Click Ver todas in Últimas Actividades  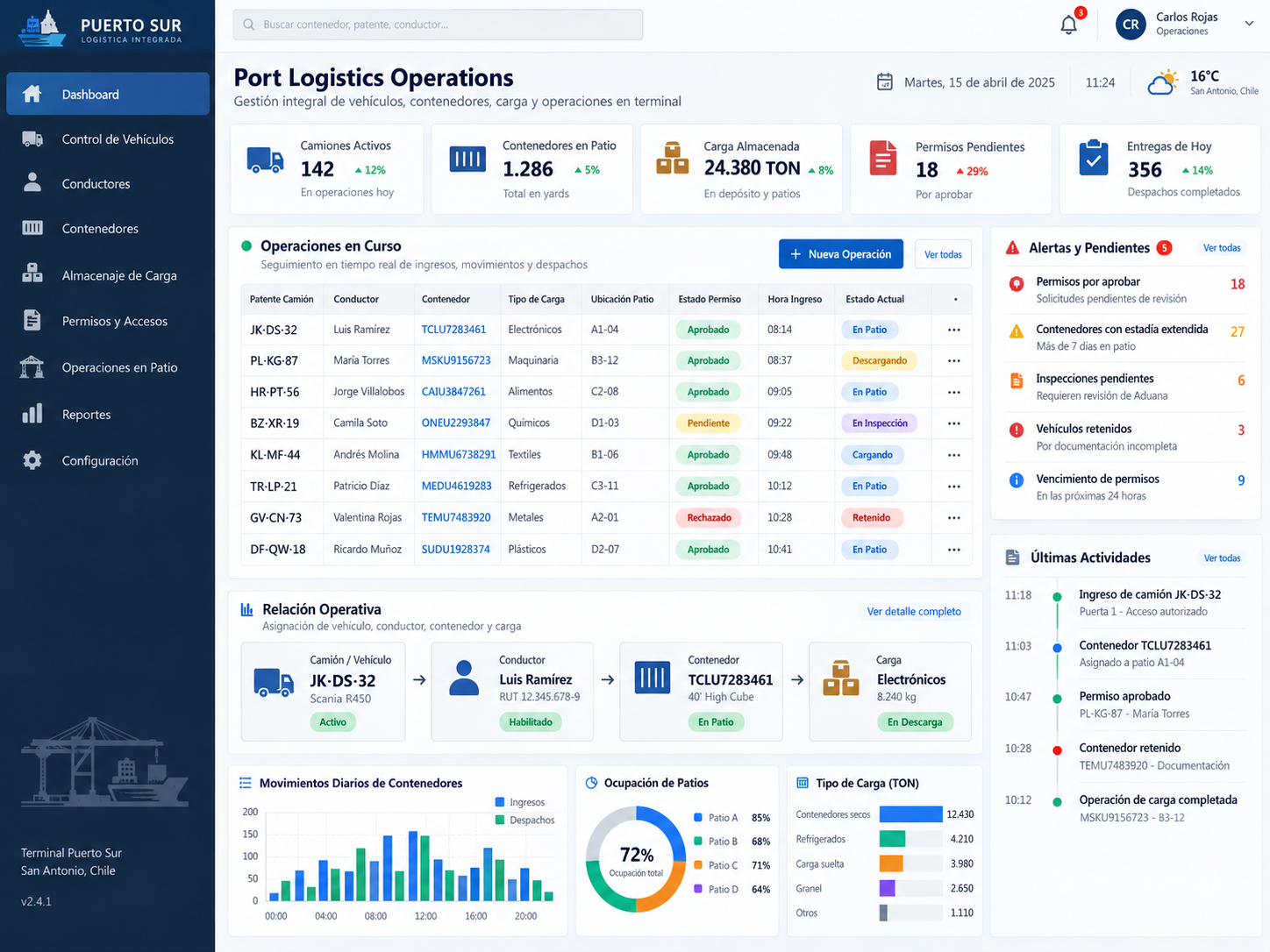click(1222, 558)
